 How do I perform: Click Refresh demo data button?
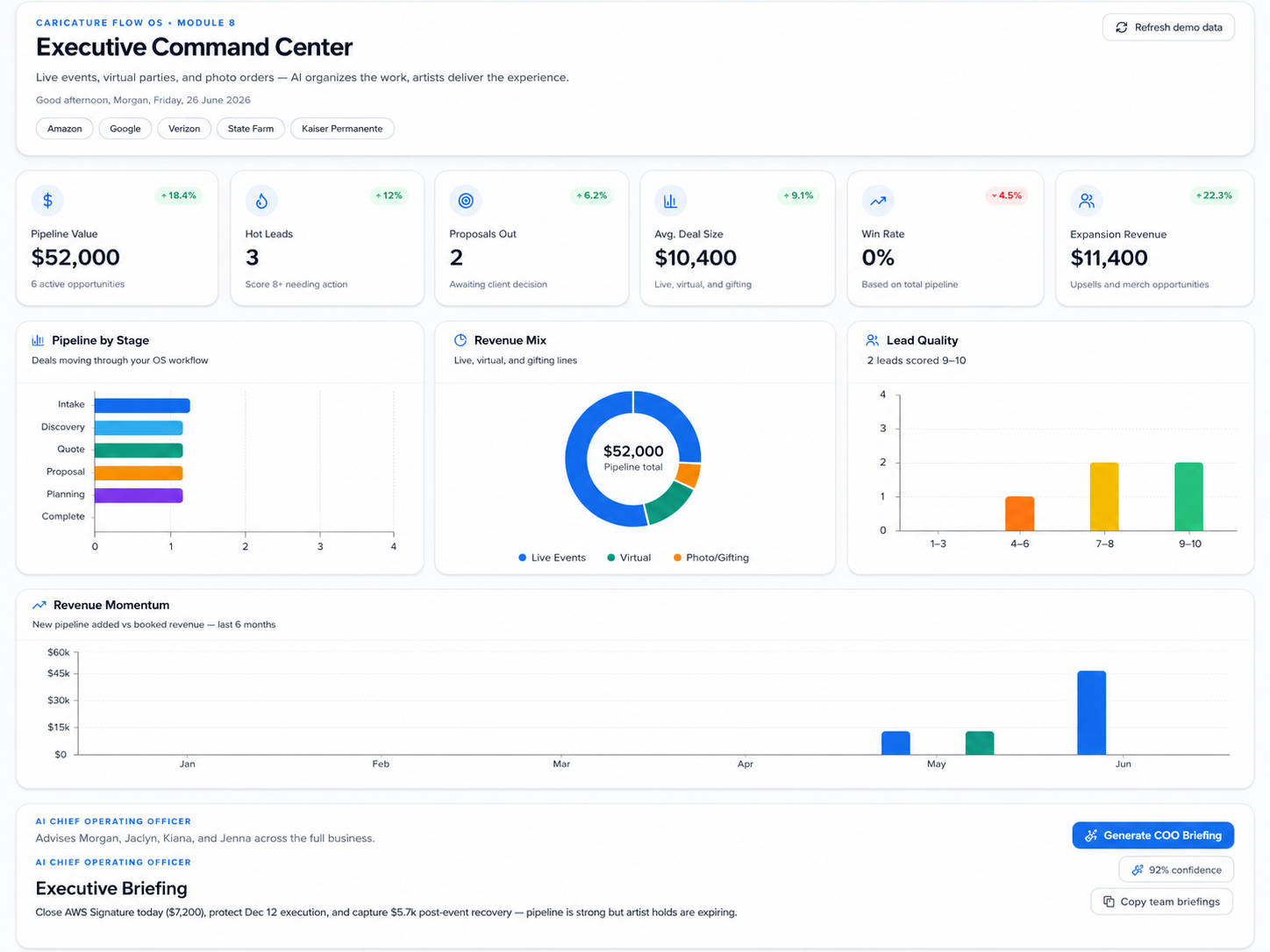pos(1168,27)
